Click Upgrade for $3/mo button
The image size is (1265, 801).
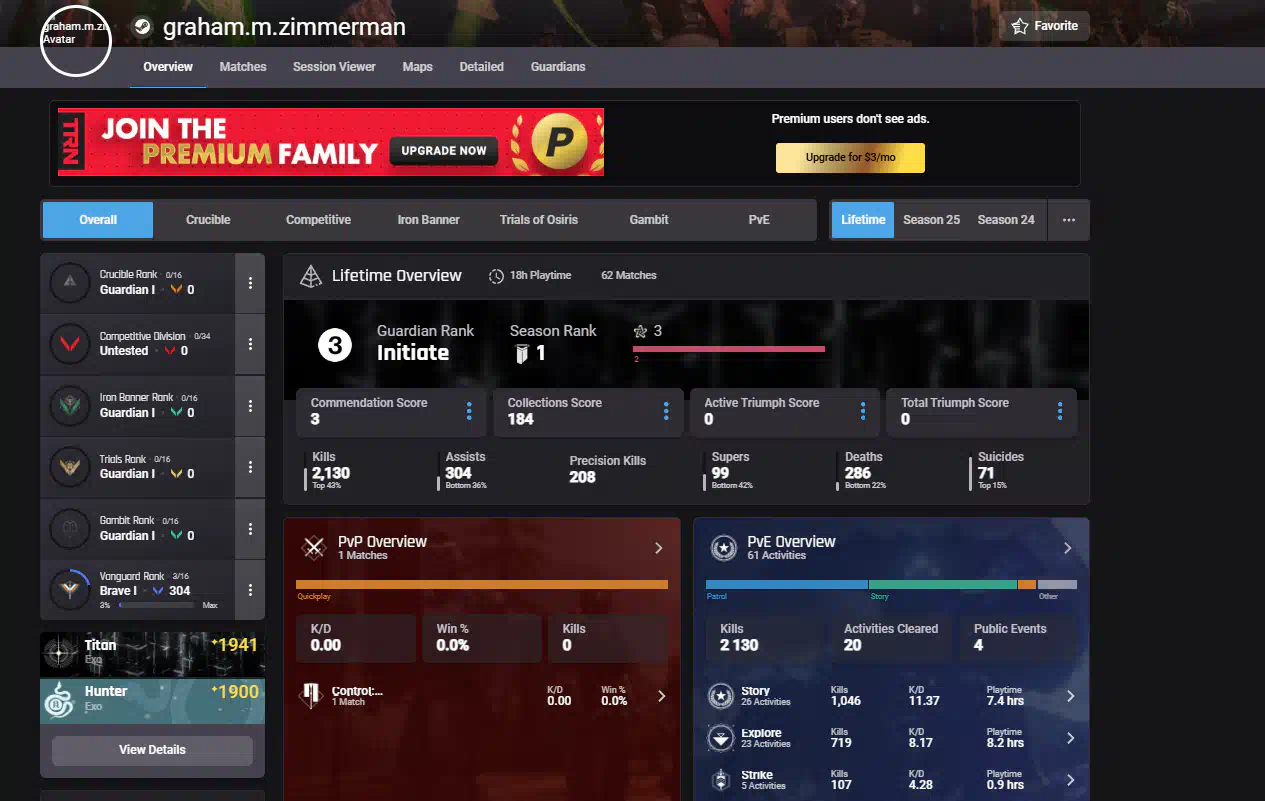[x=850, y=158]
